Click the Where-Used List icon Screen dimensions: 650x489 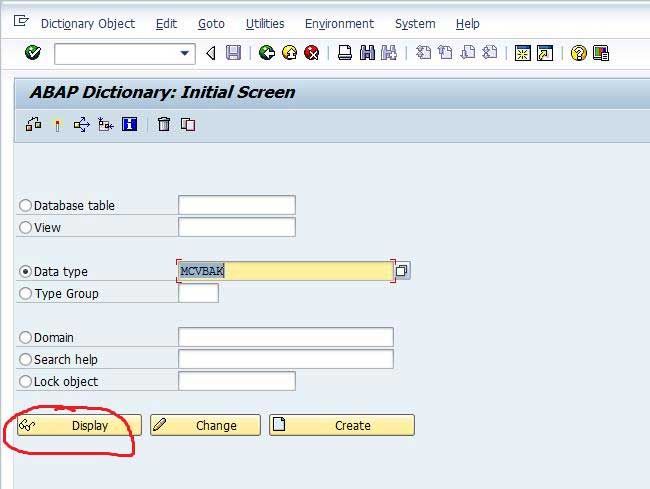coord(82,124)
